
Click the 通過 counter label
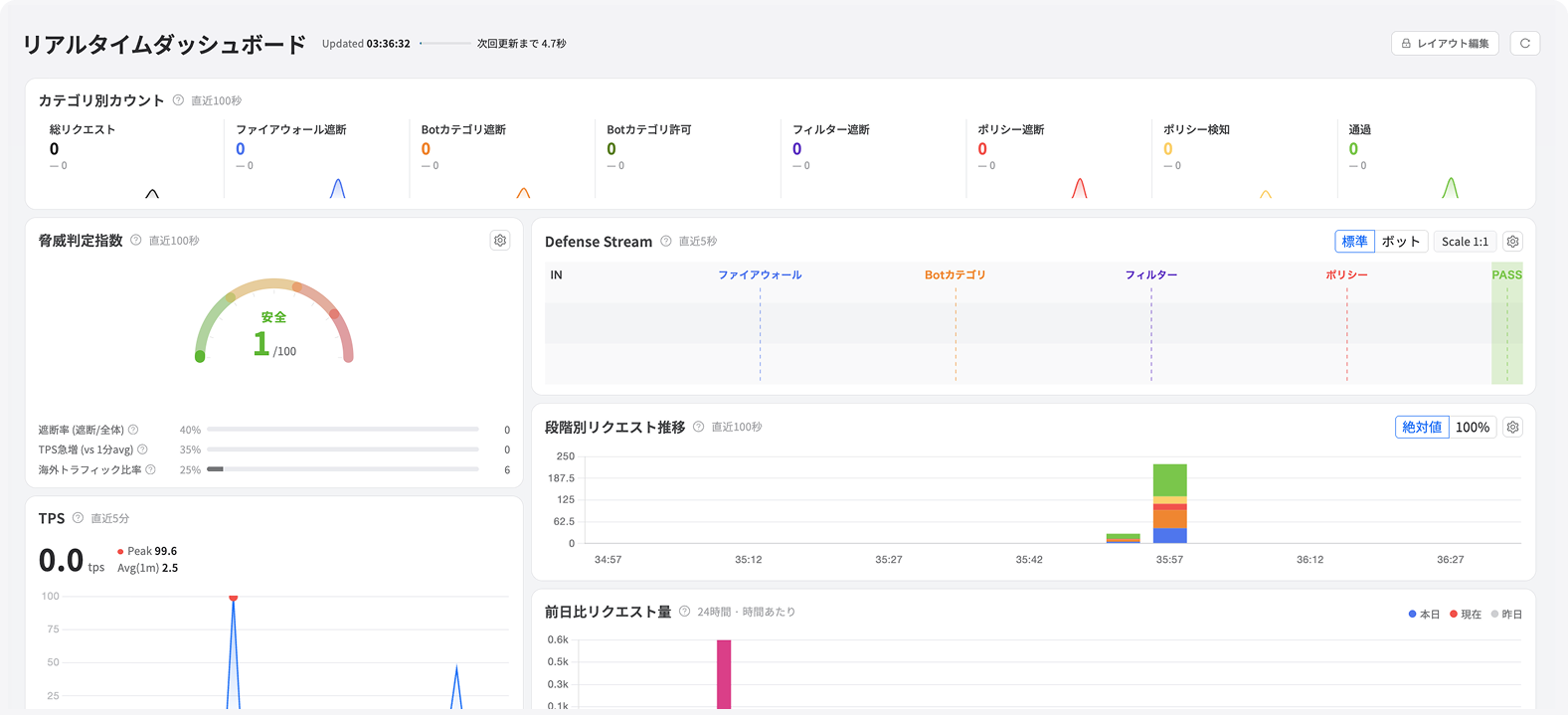1360,129
